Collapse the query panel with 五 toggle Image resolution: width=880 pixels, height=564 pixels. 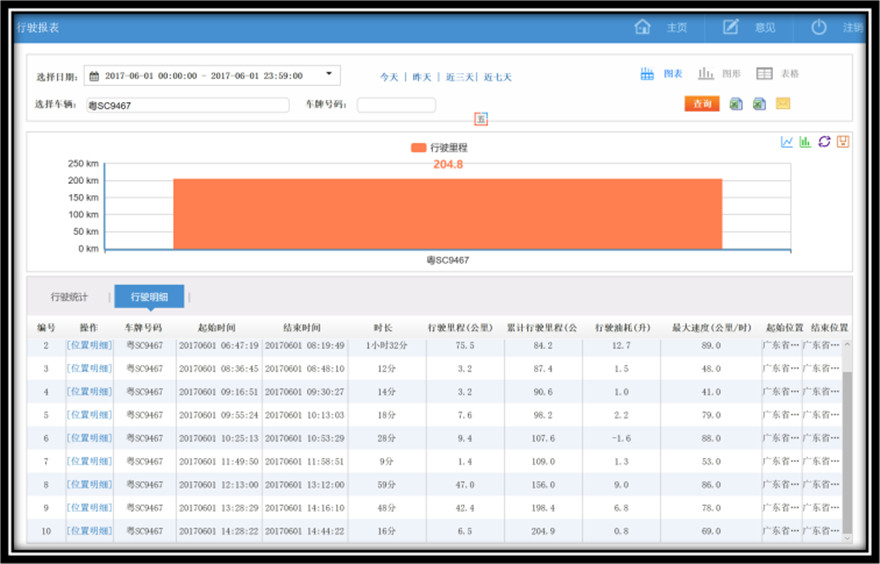(481, 120)
